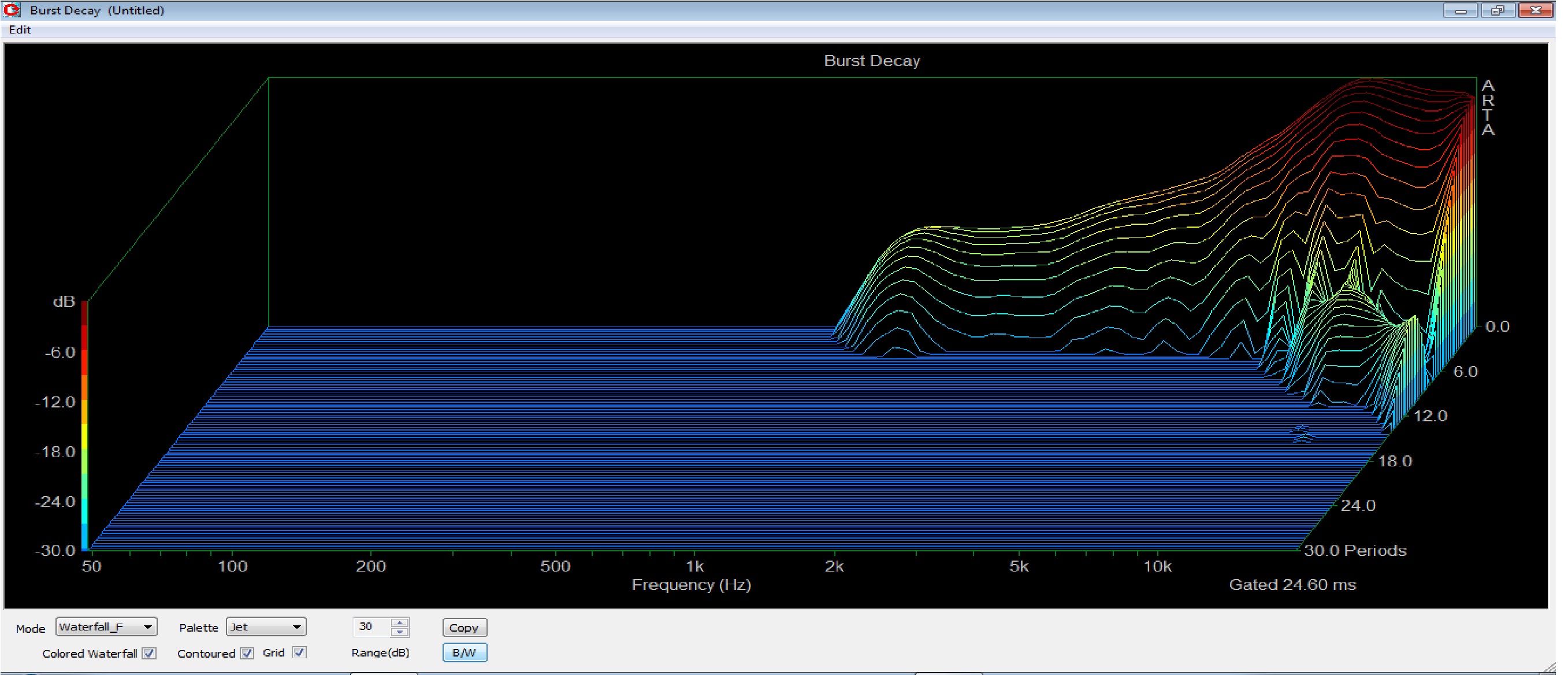The height and width of the screenshot is (675, 1568).
Task: Click the dB color scale bar
Action: pos(84,426)
